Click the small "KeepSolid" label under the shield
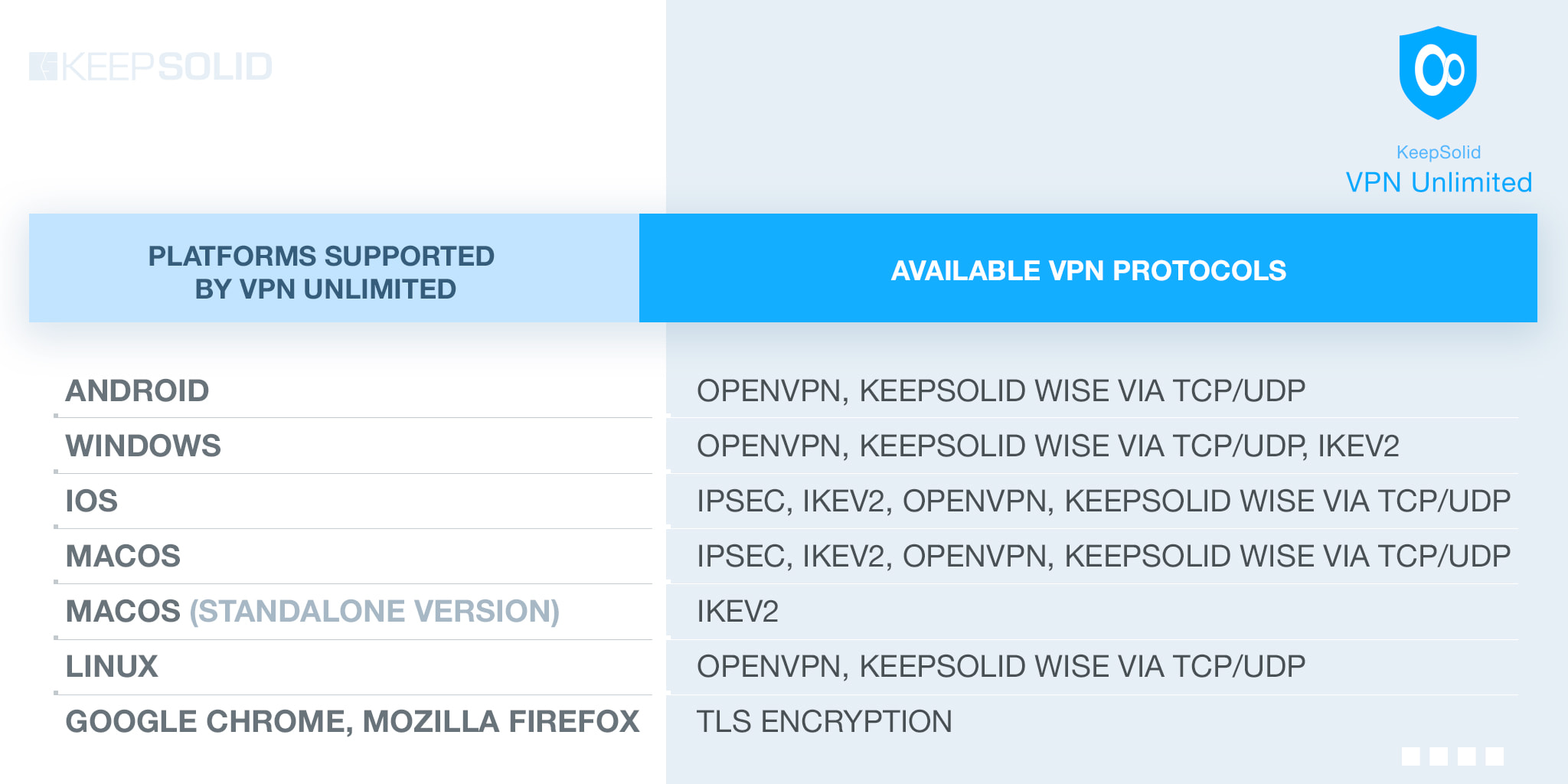Viewport: 1568px width, 784px height. coord(1438,152)
